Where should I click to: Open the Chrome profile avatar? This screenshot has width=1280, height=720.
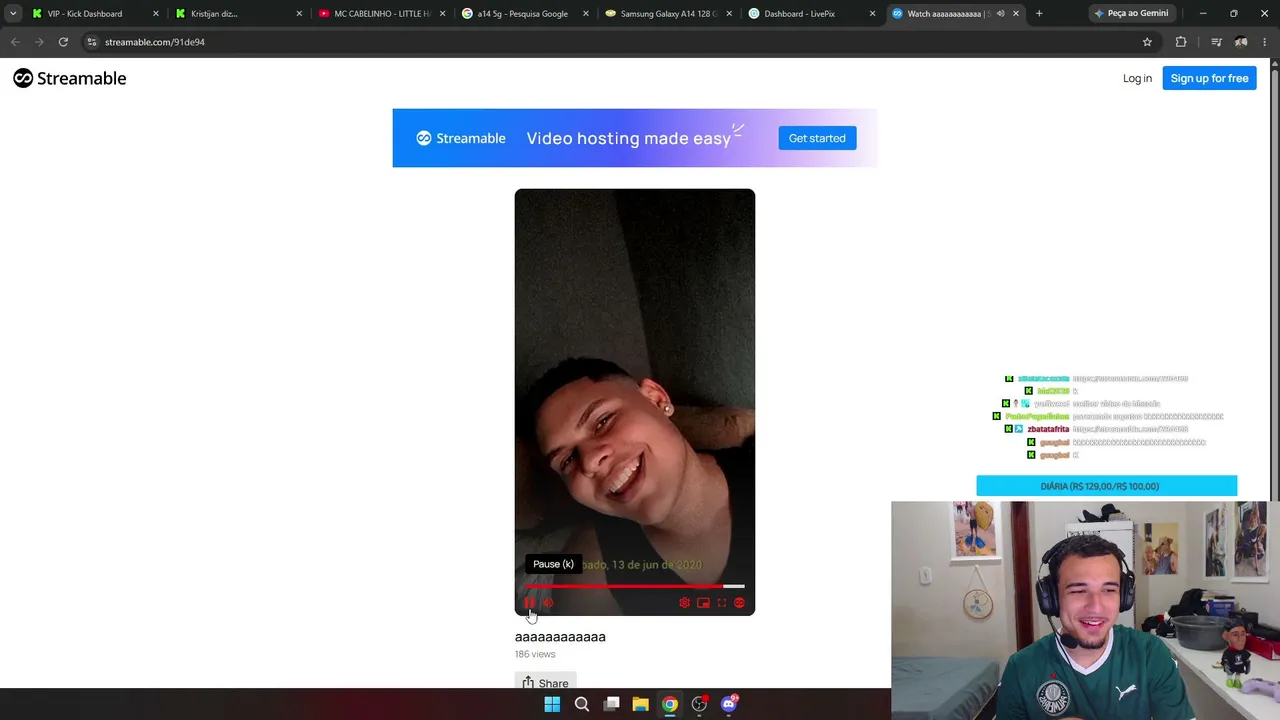1241,42
